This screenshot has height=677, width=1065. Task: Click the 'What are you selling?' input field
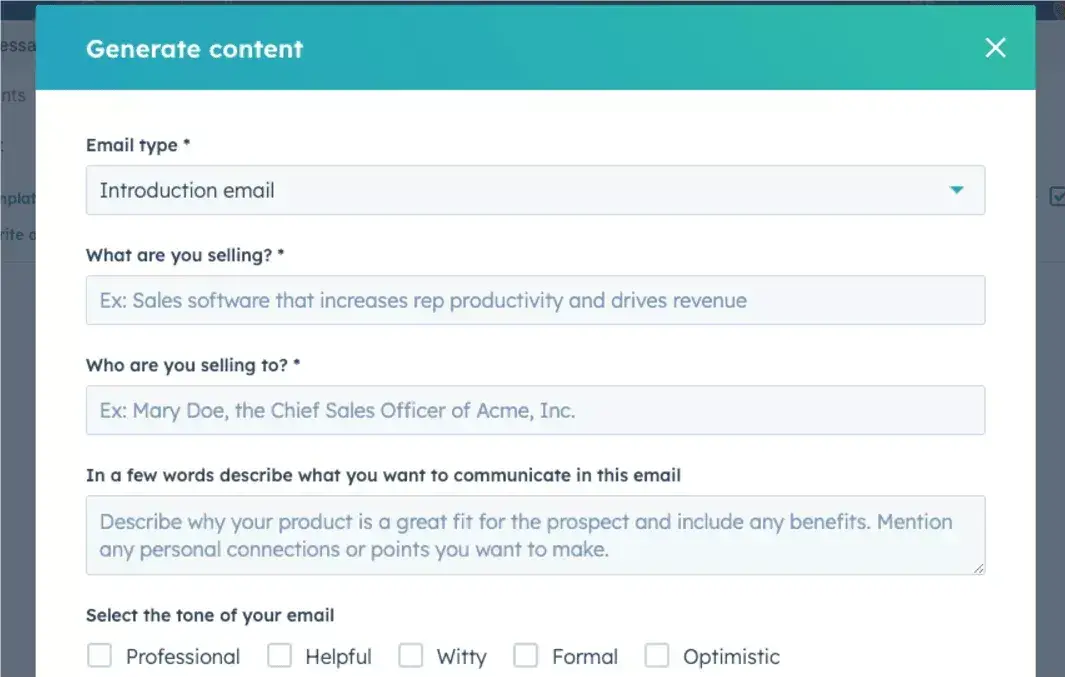(535, 300)
